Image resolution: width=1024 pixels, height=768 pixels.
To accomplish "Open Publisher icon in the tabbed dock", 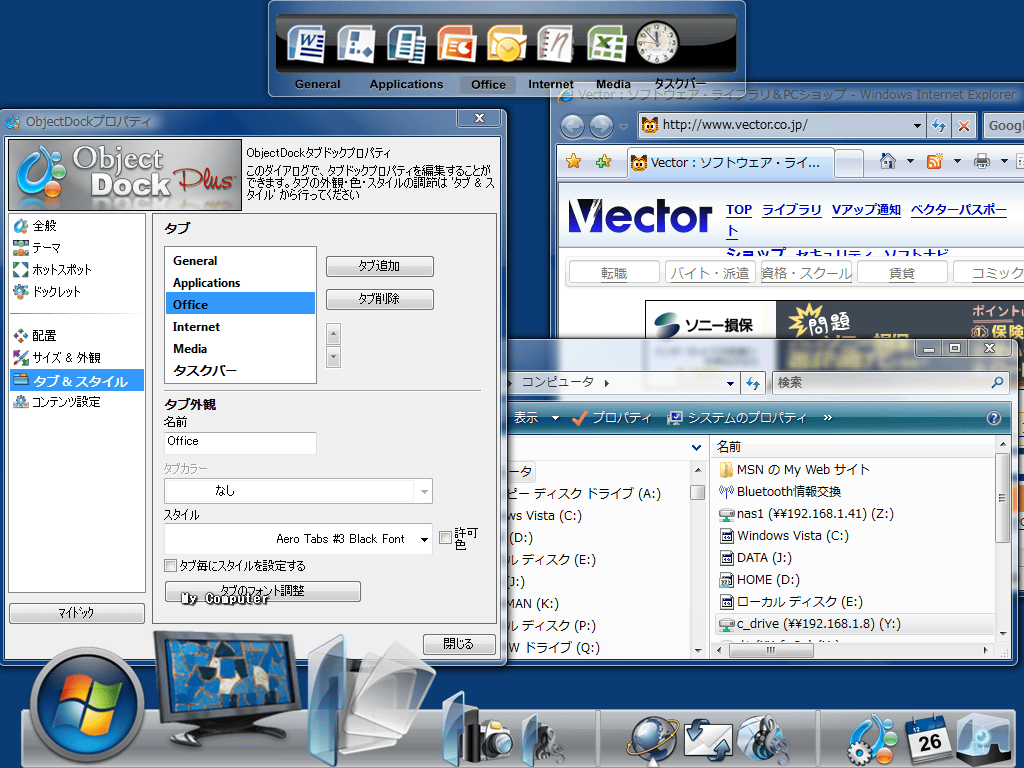I will click(406, 44).
